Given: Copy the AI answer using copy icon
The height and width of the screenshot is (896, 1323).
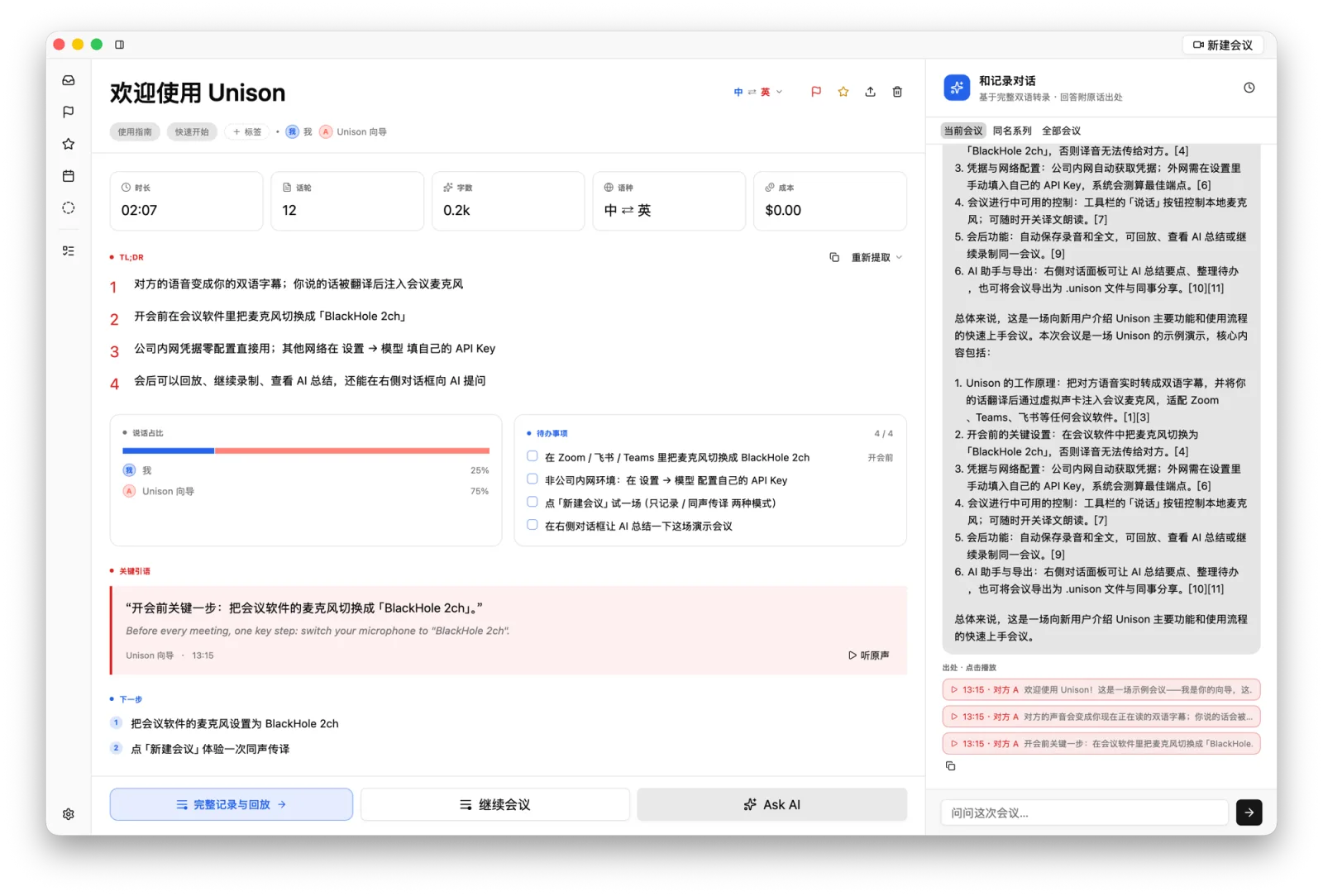Looking at the screenshot, I should [x=951, y=766].
